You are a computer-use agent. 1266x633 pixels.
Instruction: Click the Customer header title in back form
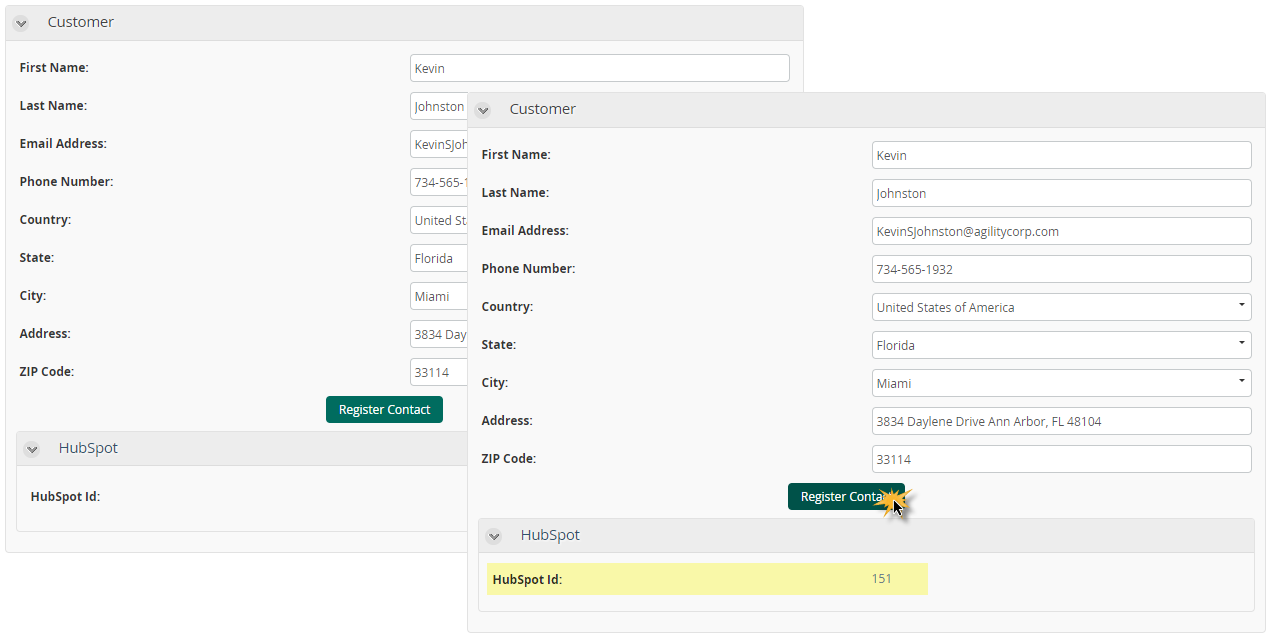point(81,22)
